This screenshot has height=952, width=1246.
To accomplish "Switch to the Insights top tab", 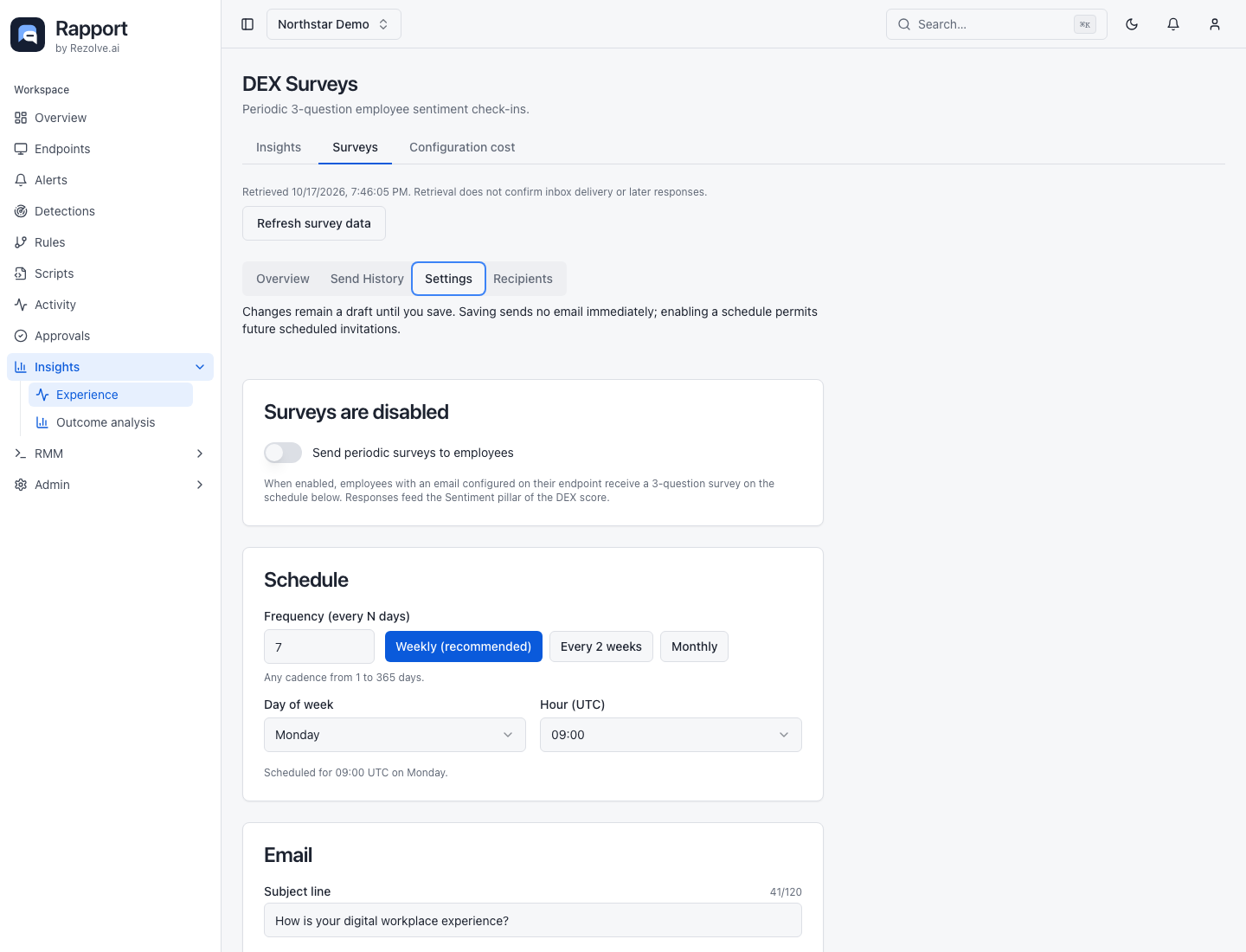I will pyautogui.click(x=279, y=147).
